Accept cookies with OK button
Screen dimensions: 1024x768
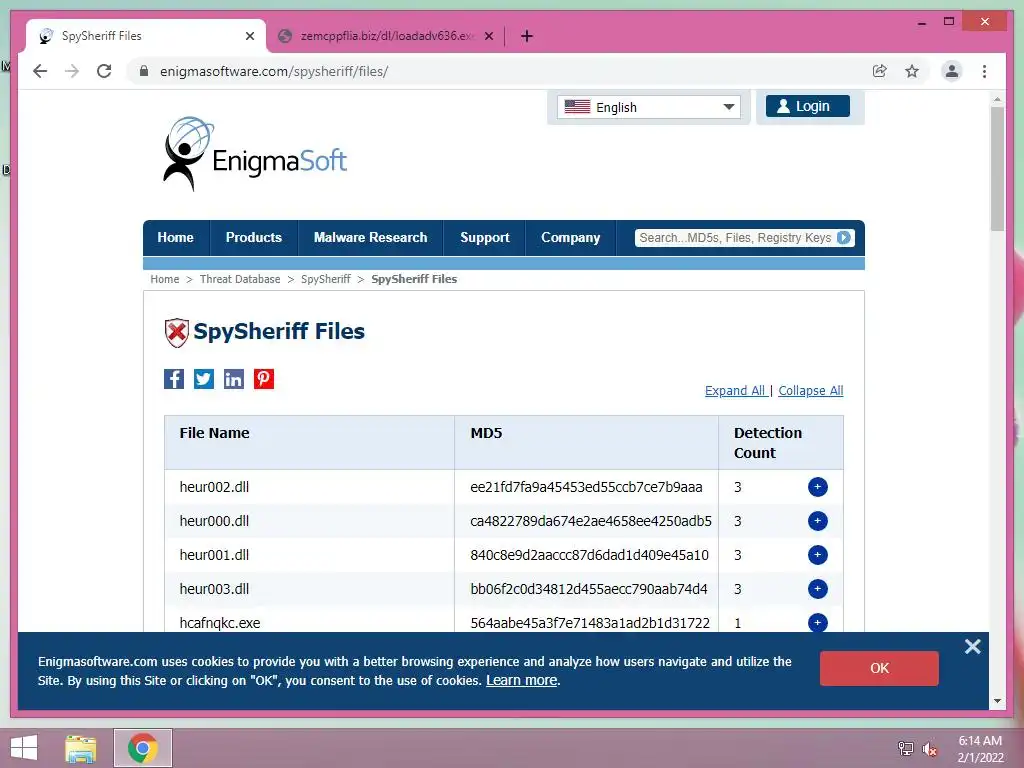[879, 668]
